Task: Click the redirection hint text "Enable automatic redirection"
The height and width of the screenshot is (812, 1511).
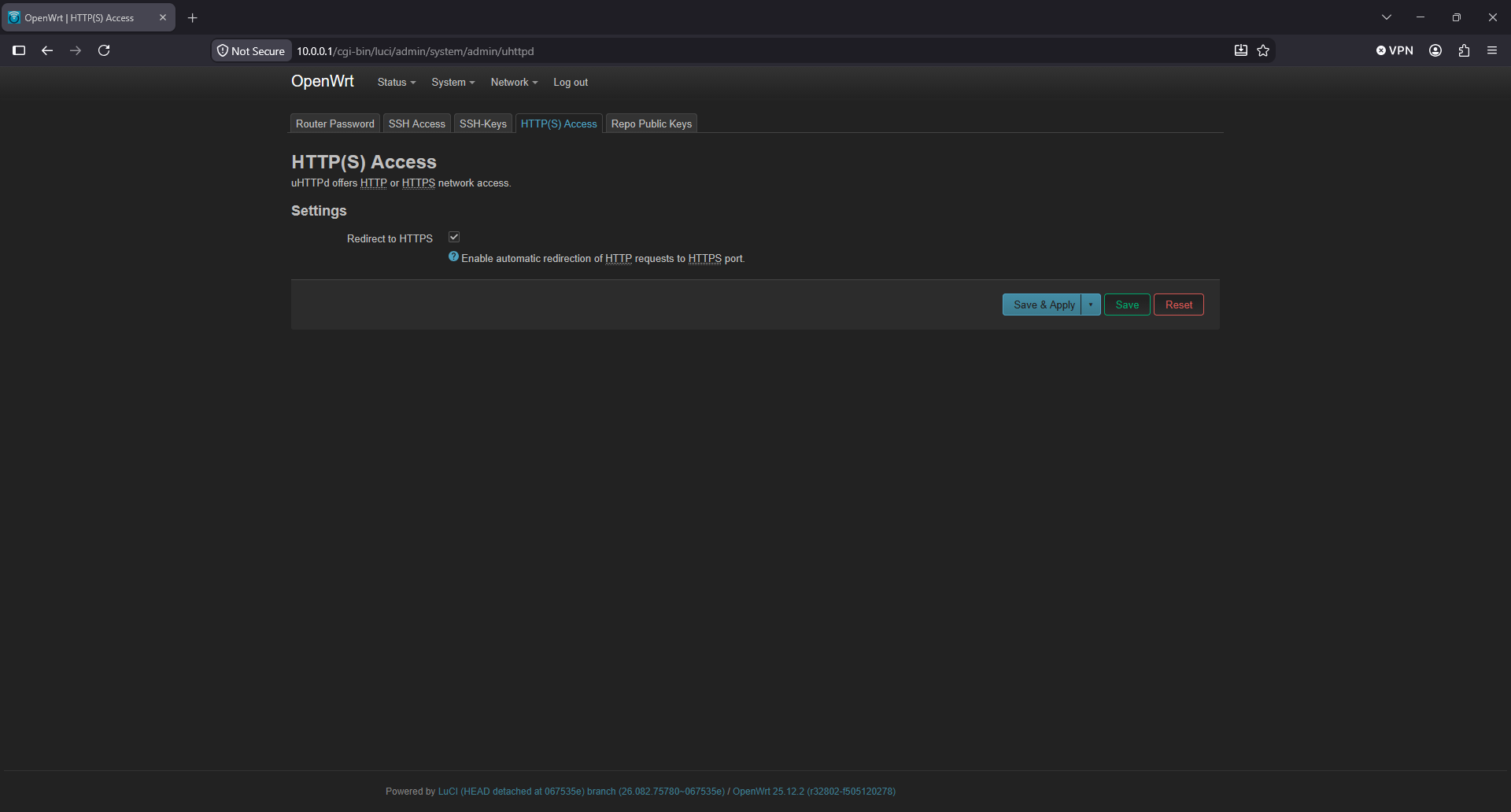Action: (526, 258)
